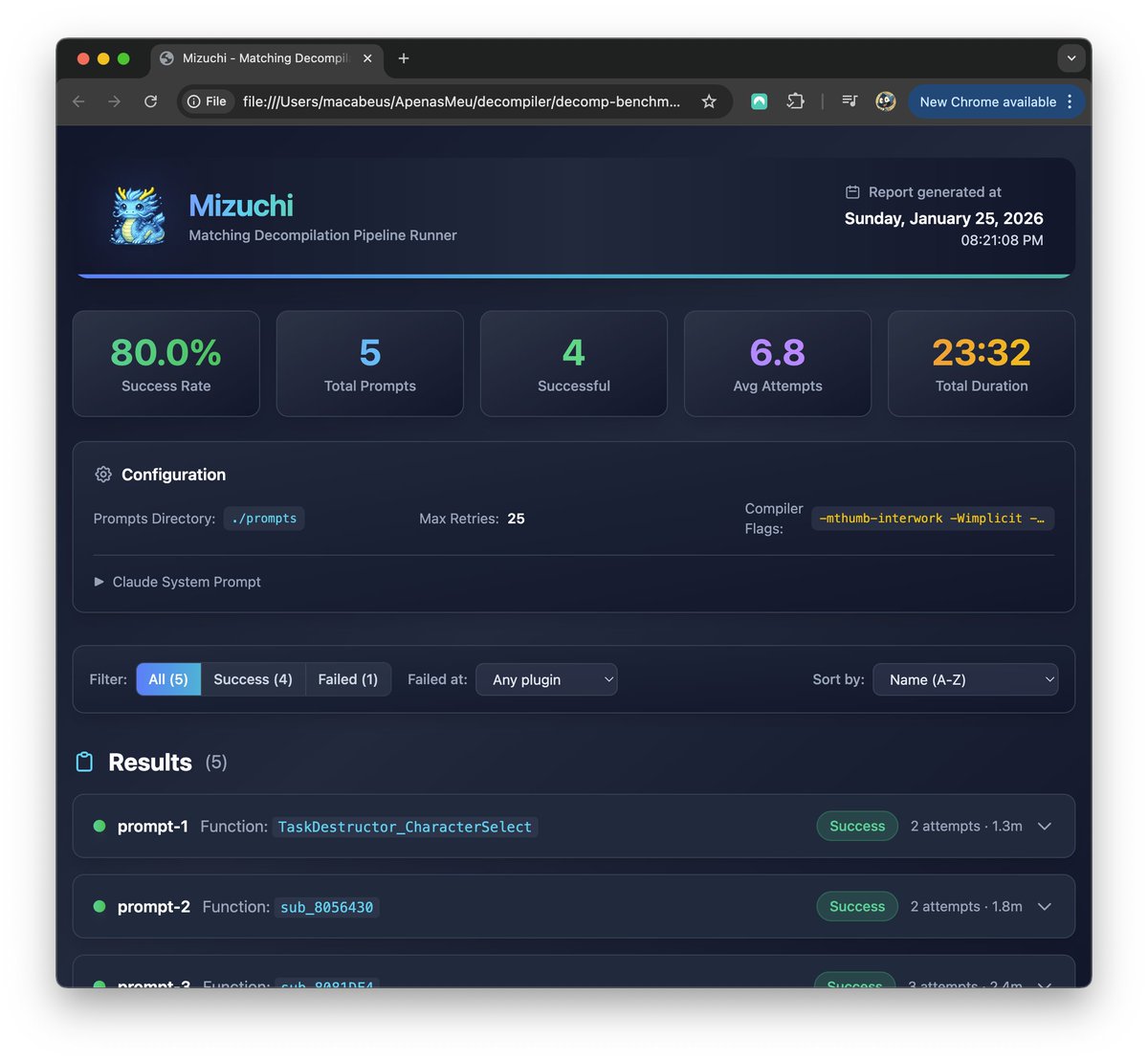Click the Results heading text

150,763
